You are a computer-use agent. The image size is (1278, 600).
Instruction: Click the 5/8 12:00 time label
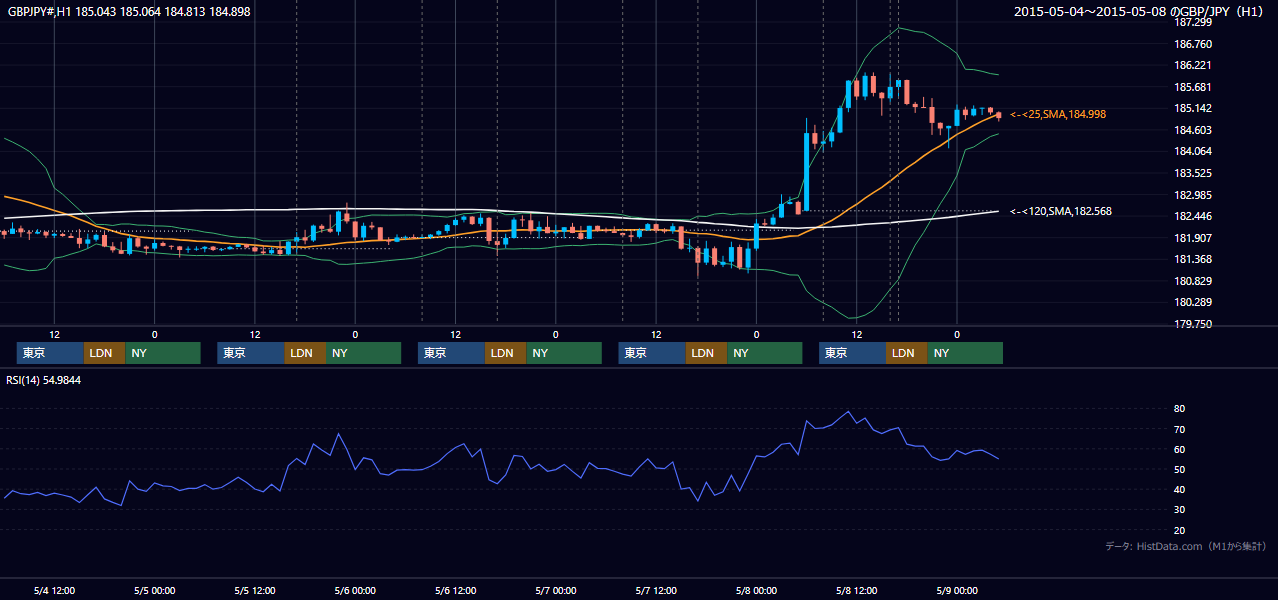click(x=856, y=591)
